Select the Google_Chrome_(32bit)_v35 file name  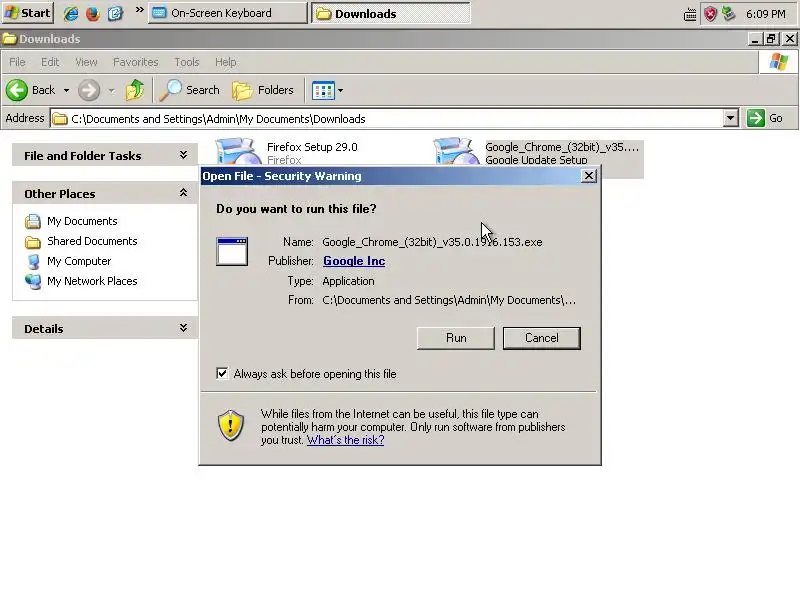pyautogui.click(x=562, y=147)
